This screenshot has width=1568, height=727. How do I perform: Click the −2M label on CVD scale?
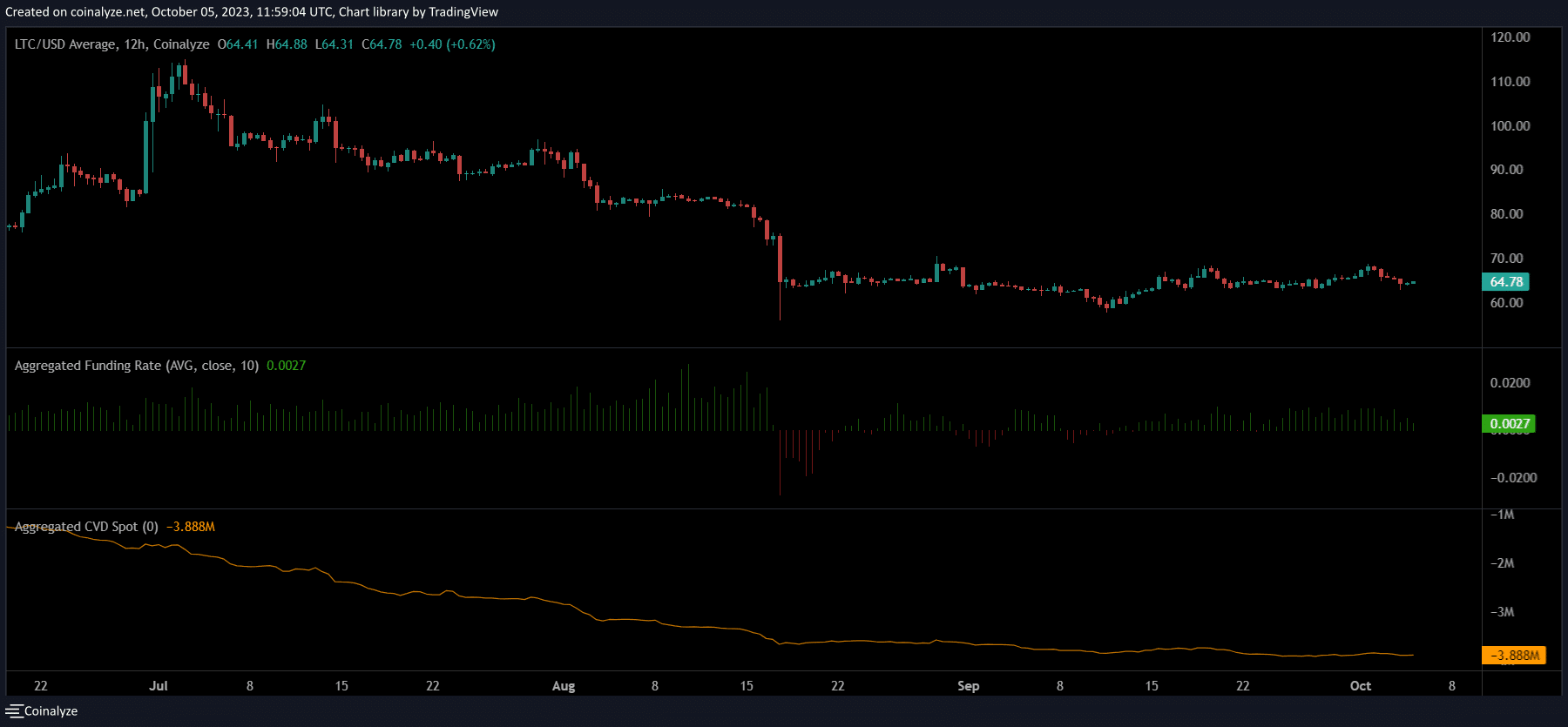point(1502,563)
